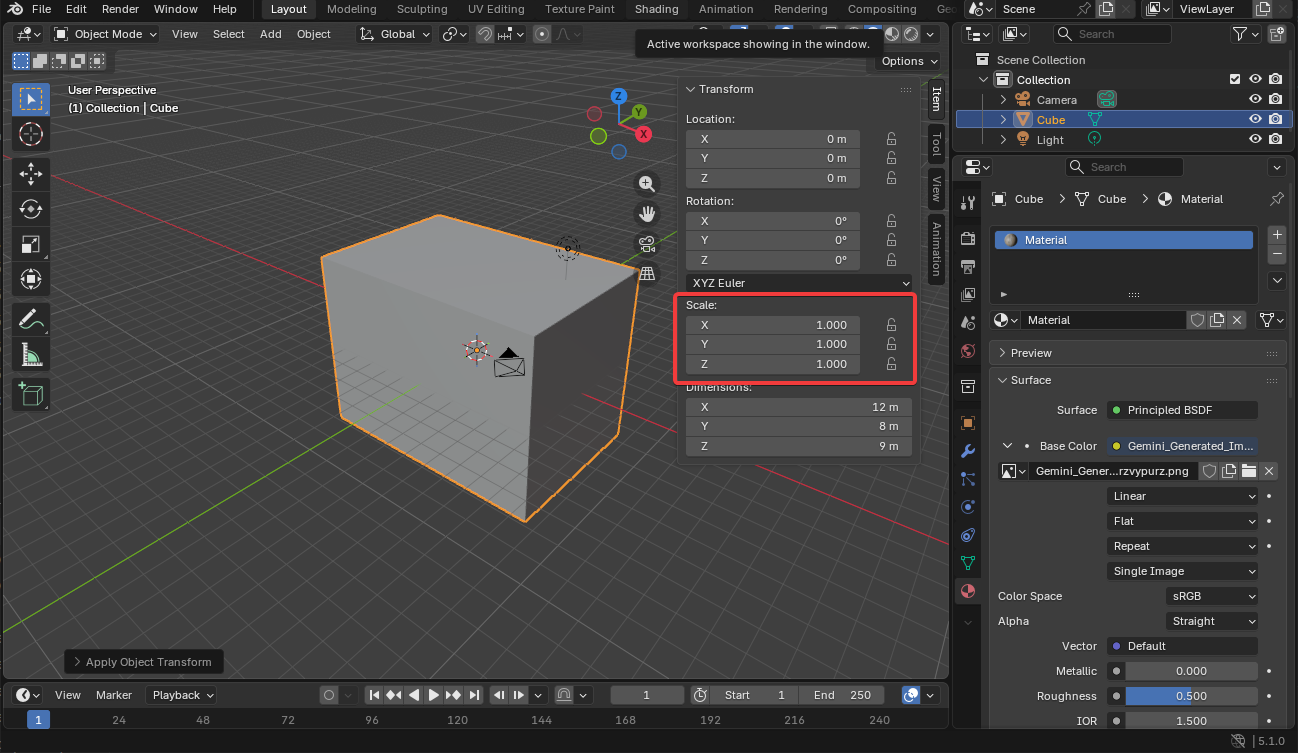The height and width of the screenshot is (753, 1298).
Task: Uncheck the Collection exclude checkbox
Action: coord(1235,80)
